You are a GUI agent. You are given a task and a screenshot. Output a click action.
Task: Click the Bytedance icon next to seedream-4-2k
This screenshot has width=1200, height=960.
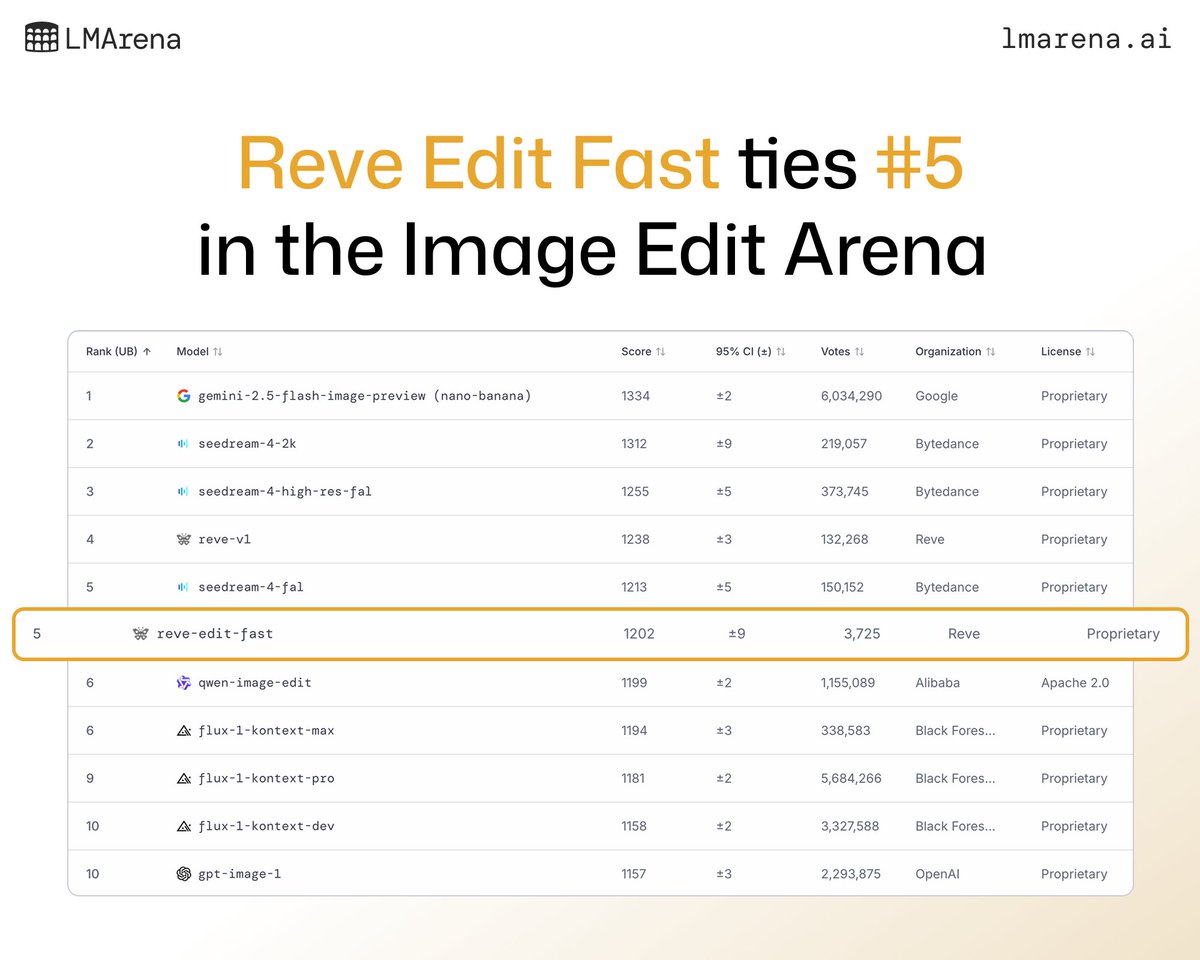click(x=183, y=444)
